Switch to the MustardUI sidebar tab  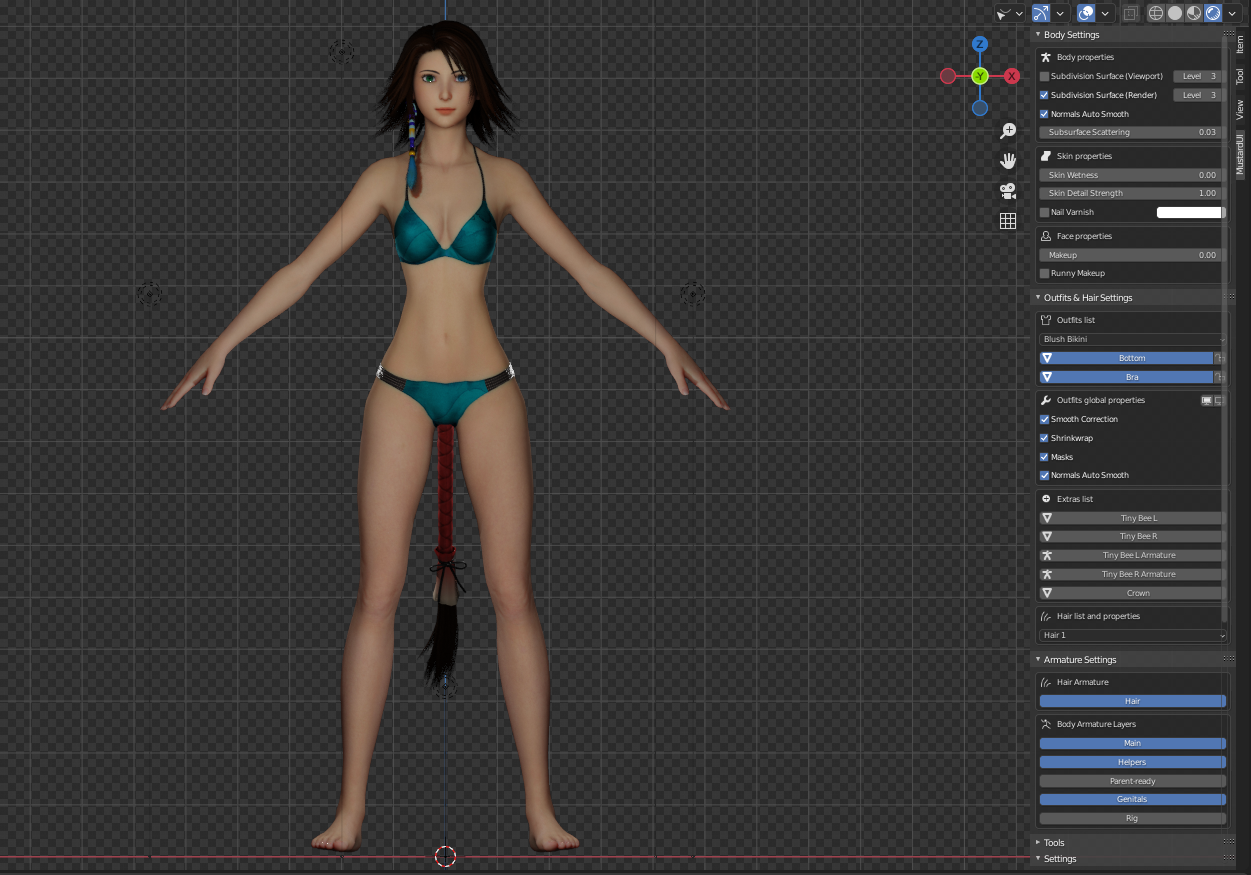click(x=1240, y=154)
